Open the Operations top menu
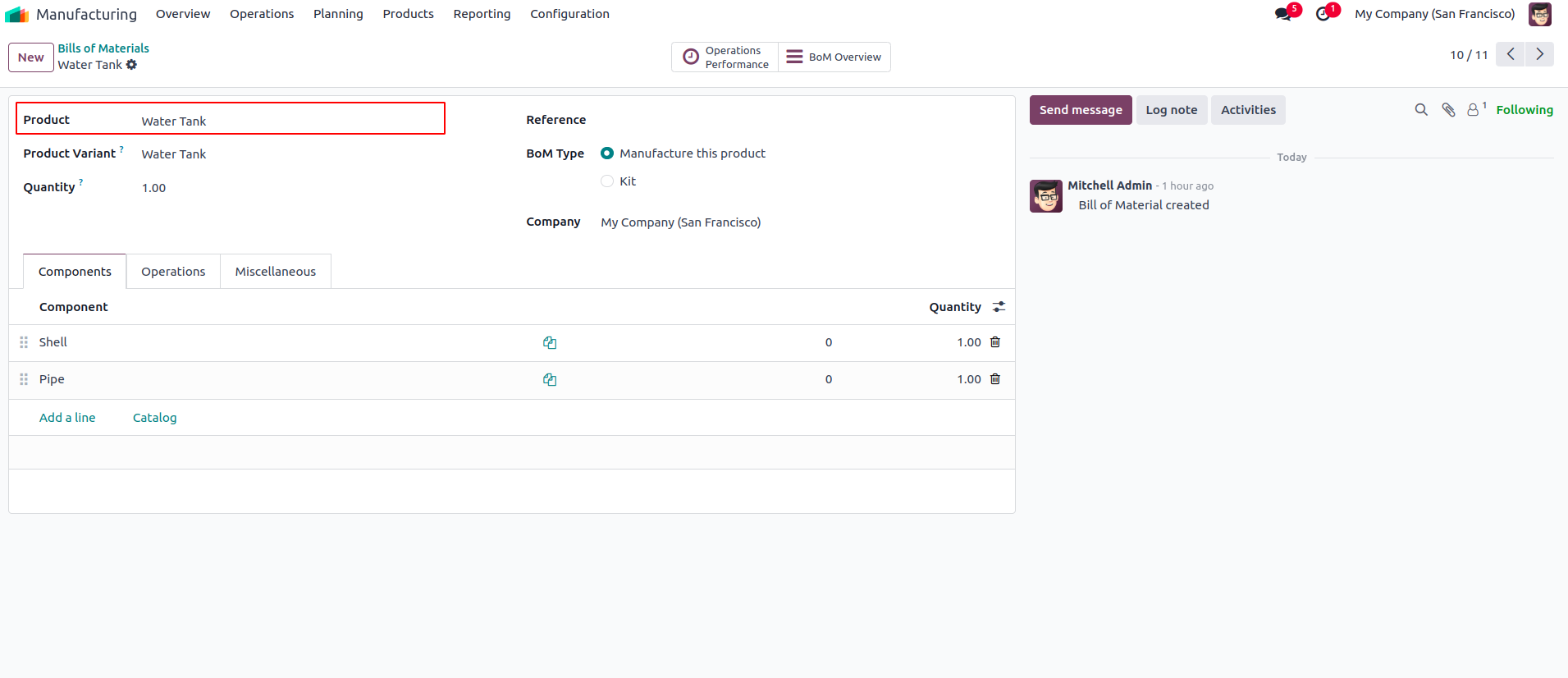This screenshot has height=678, width=1568. coord(262,14)
